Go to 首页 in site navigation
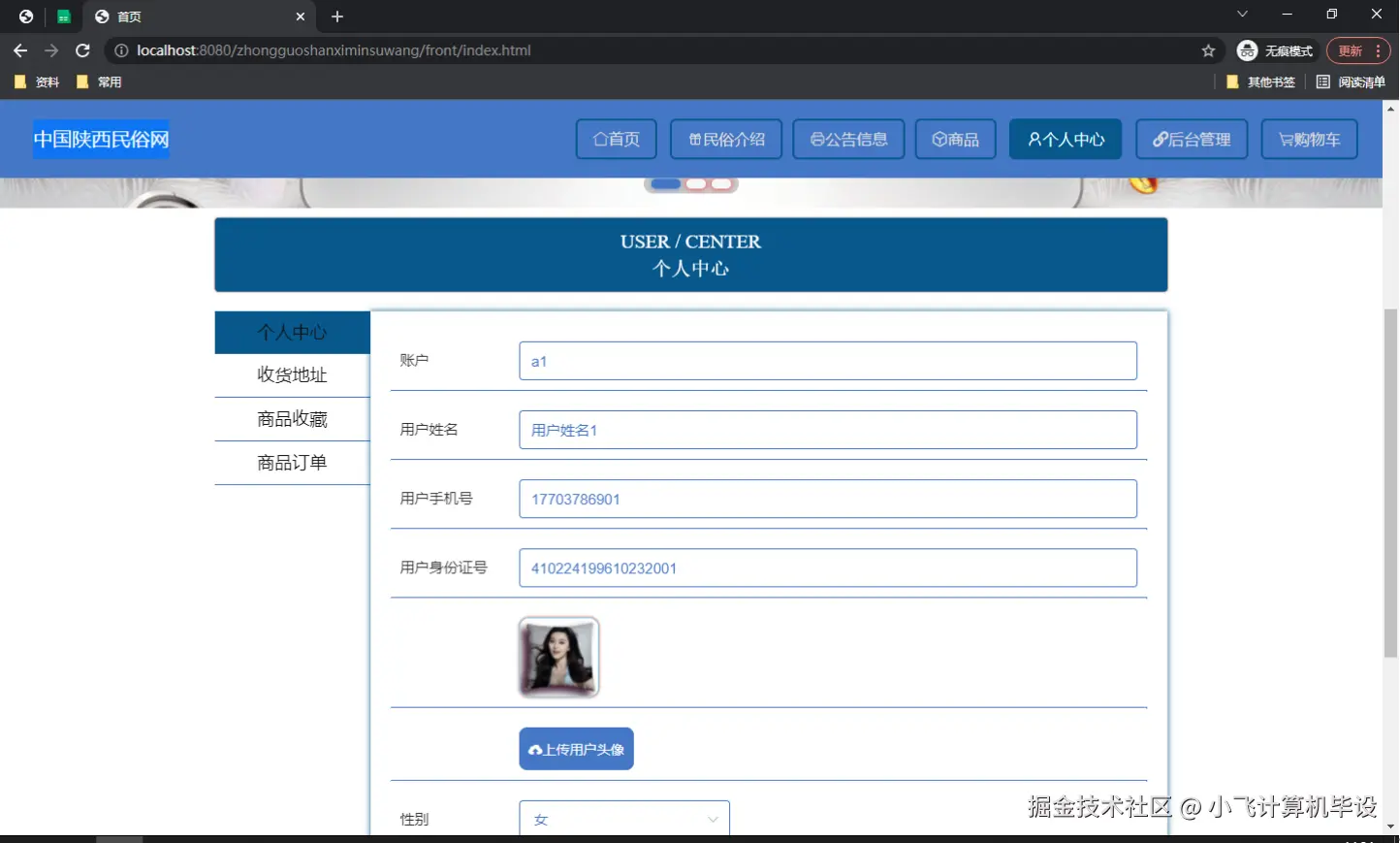 [x=617, y=139]
